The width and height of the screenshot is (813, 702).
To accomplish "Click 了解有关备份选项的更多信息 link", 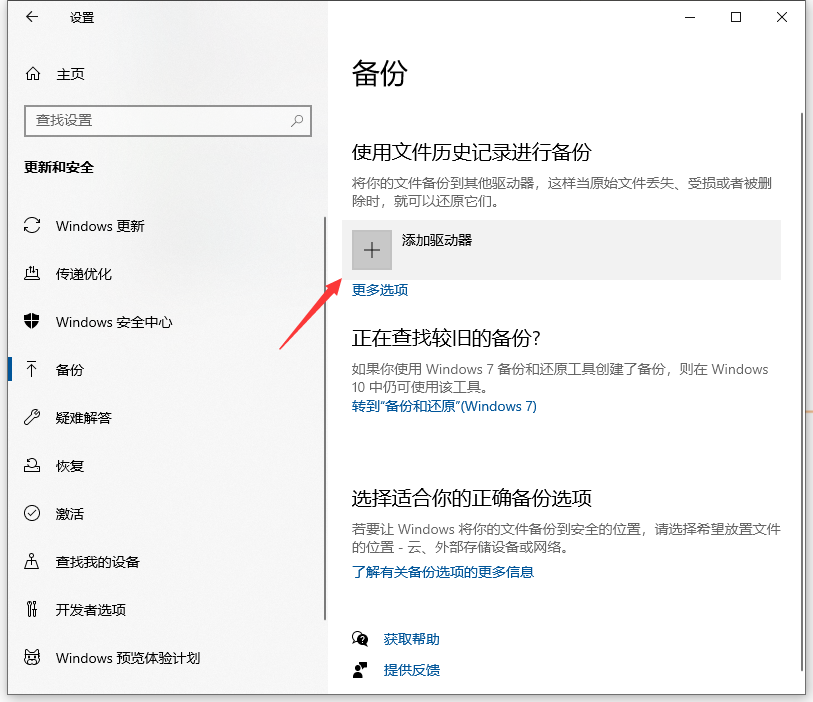I will pos(443,572).
